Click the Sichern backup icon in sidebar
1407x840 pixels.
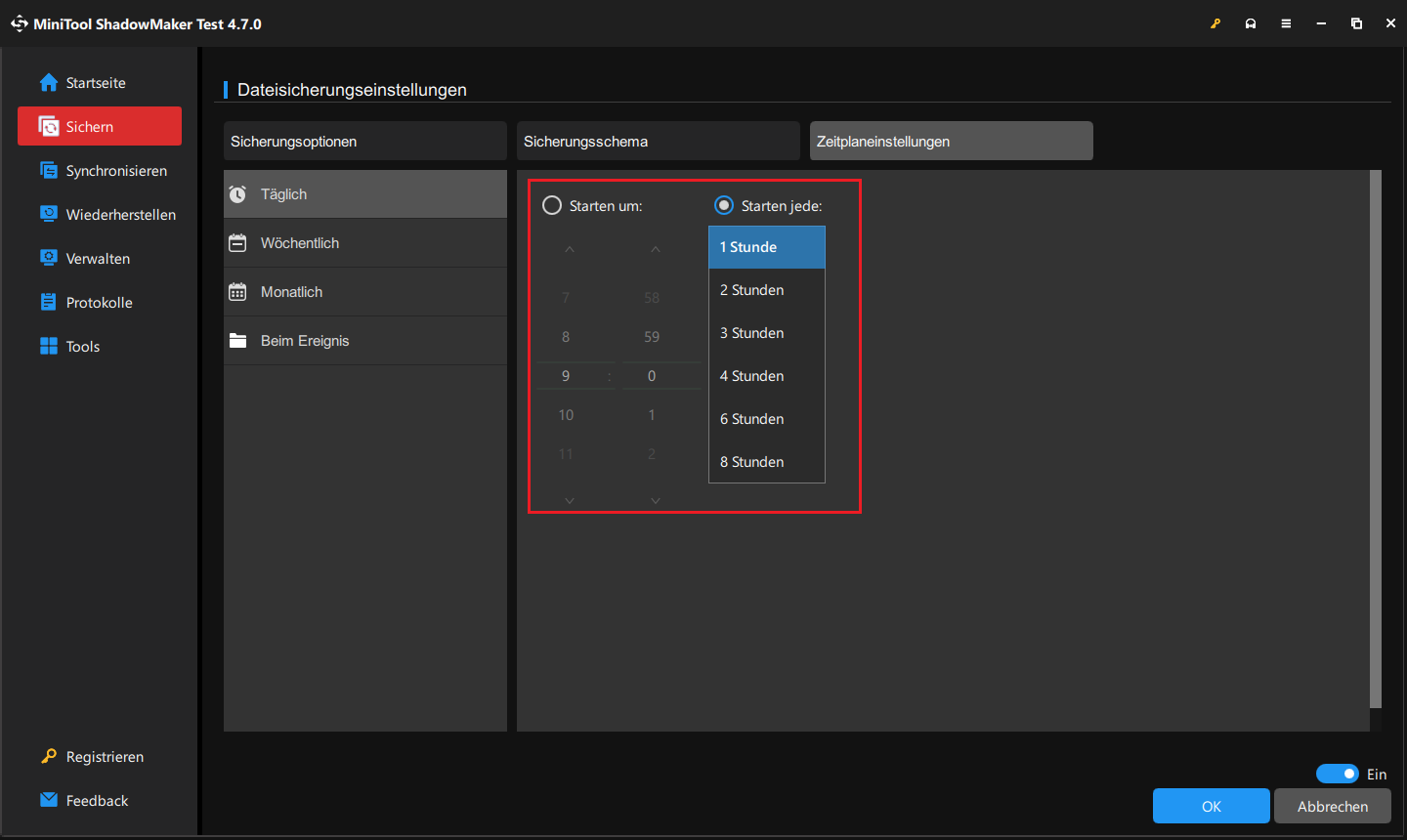tap(49, 127)
